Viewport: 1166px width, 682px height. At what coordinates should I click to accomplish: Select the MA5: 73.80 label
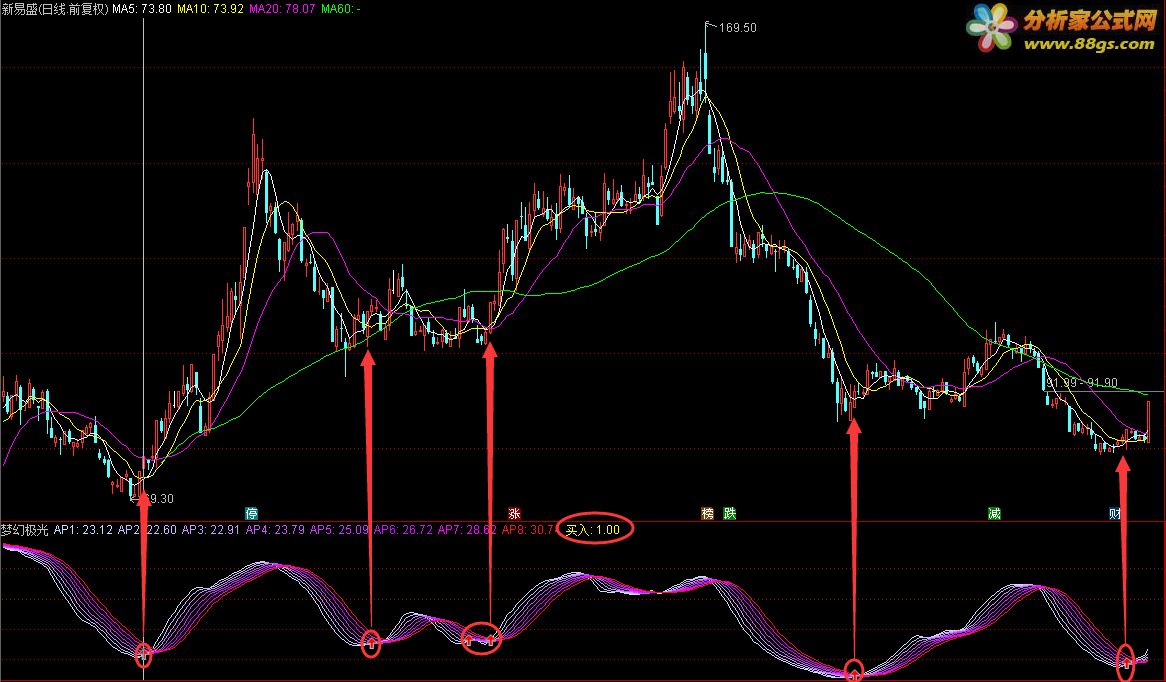point(141,9)
